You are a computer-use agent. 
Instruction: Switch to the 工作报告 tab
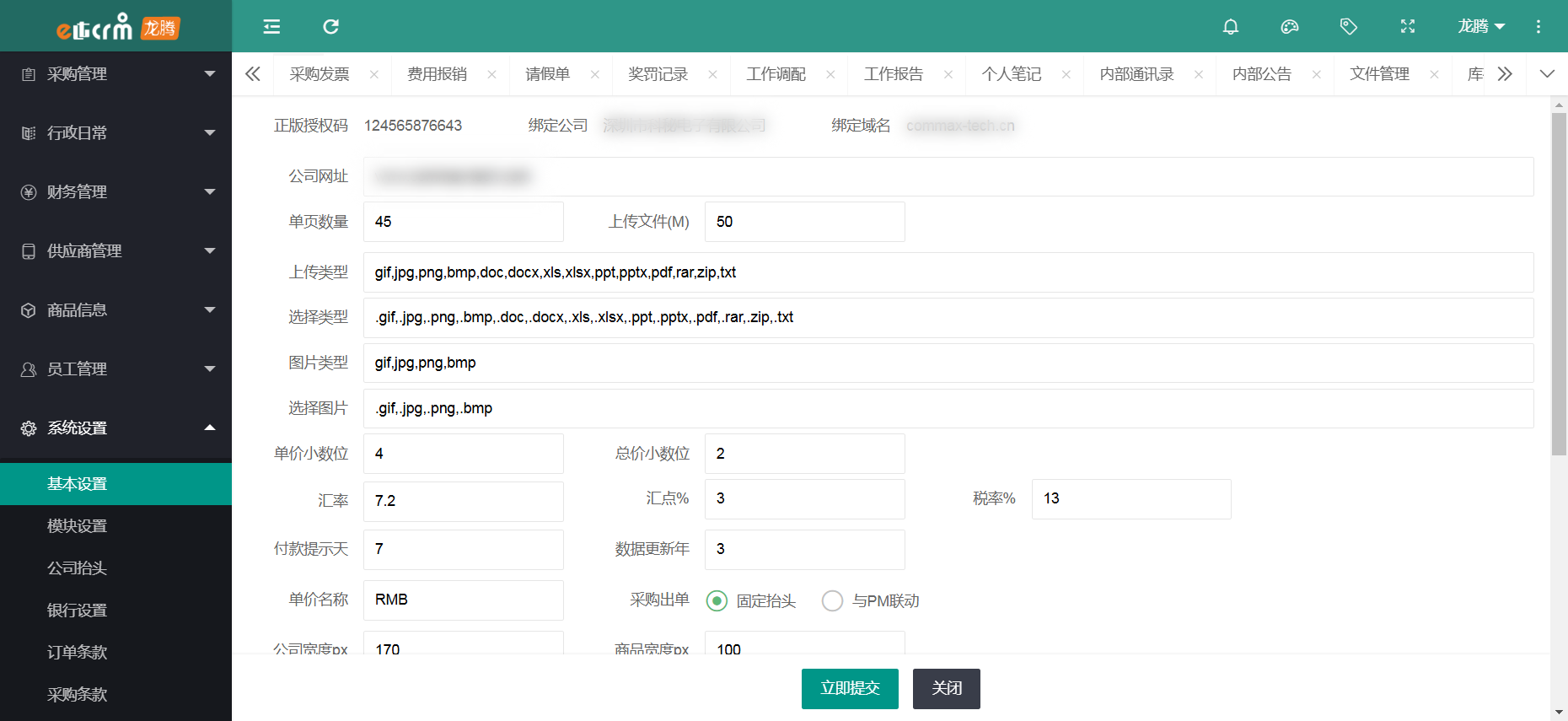(894, 75)
